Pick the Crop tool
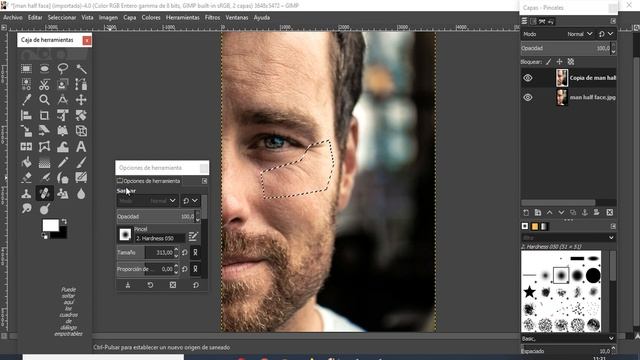This screenshot has height=360, width=640. coord(44,116)
